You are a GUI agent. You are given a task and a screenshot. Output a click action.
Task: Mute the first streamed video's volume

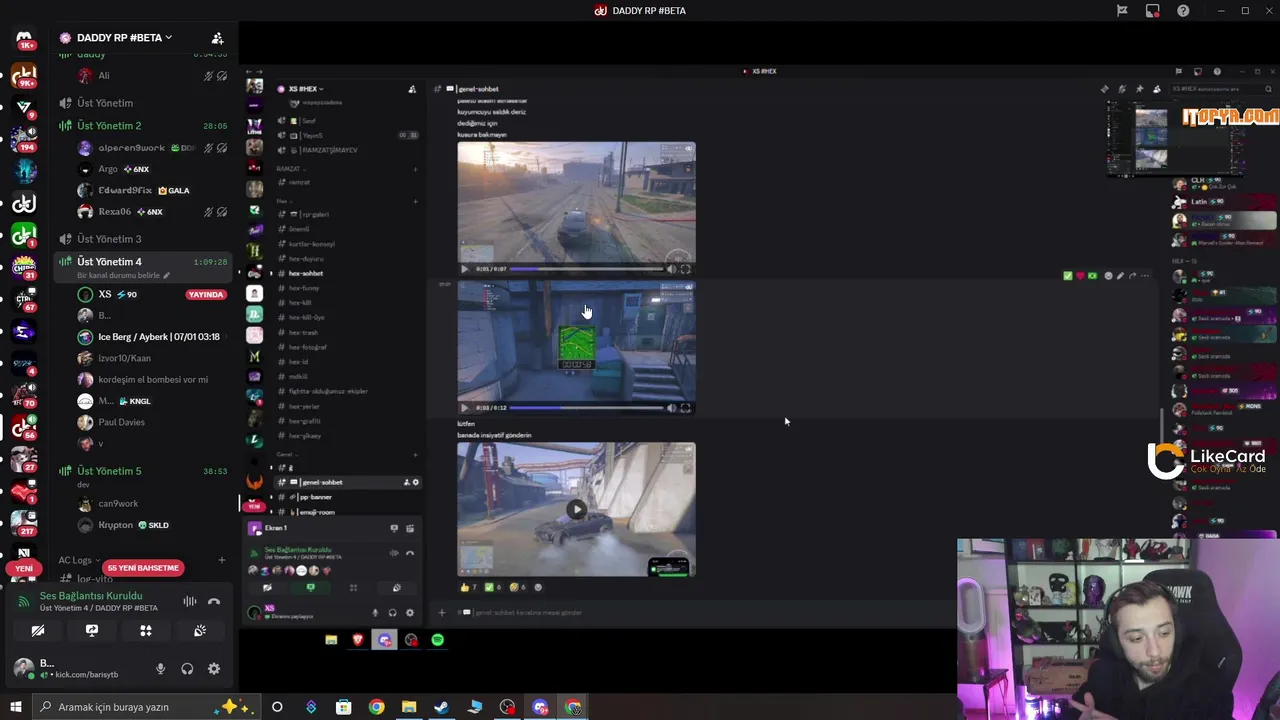[671, 269]
